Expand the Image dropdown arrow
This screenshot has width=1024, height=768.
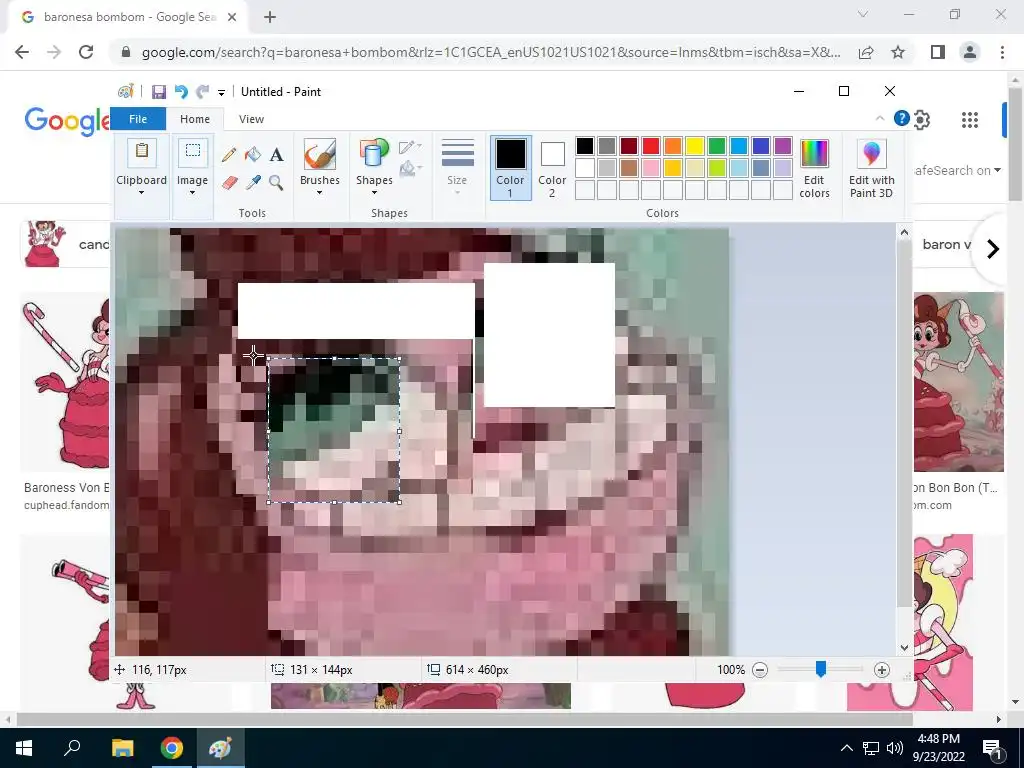pos(192,193)
